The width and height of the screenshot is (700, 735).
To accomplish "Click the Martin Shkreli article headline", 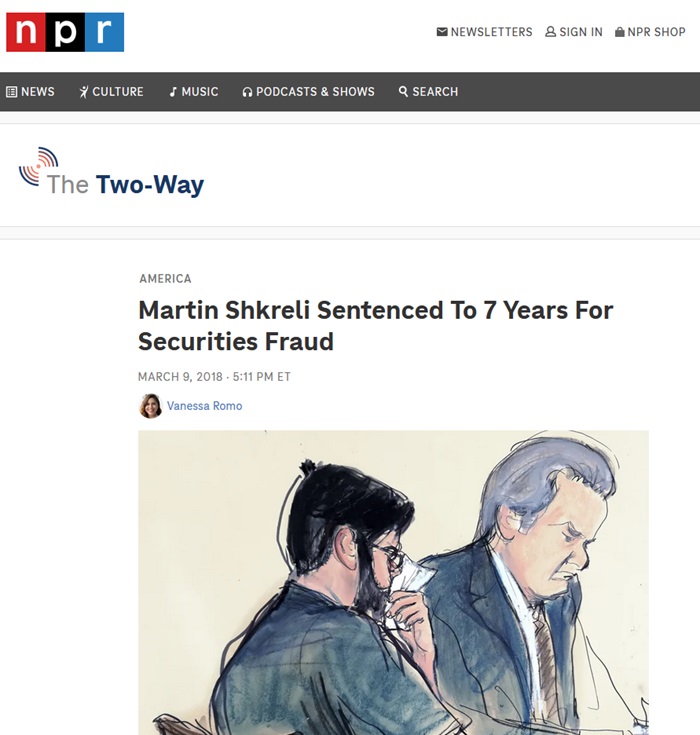I will pos(375,325).
